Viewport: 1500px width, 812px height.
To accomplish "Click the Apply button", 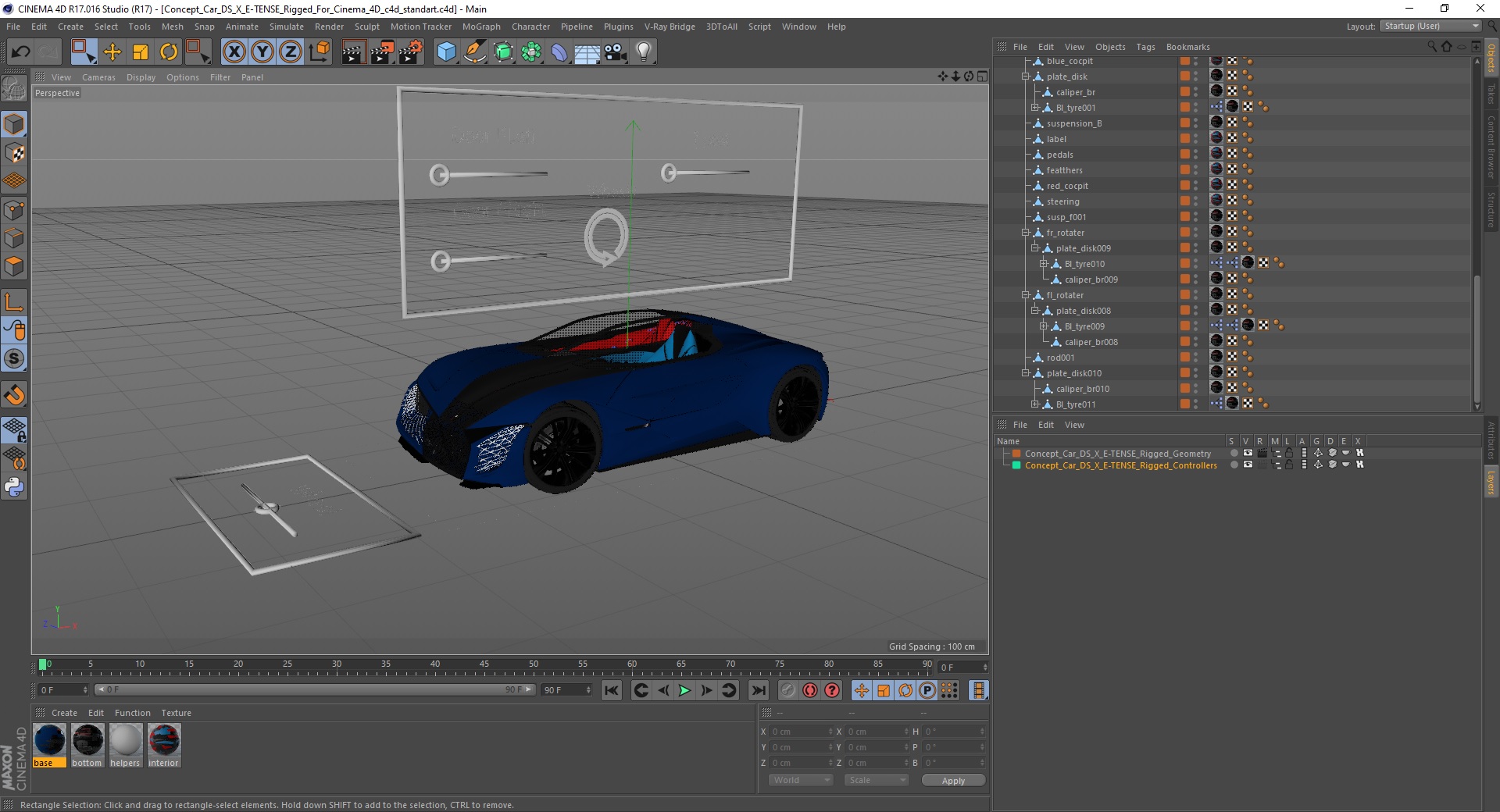I will pyautogui.click(x=953, y=781).
